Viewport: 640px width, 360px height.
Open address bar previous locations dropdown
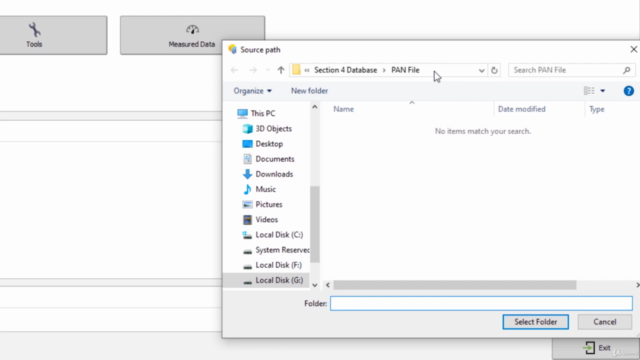(482, 70)
